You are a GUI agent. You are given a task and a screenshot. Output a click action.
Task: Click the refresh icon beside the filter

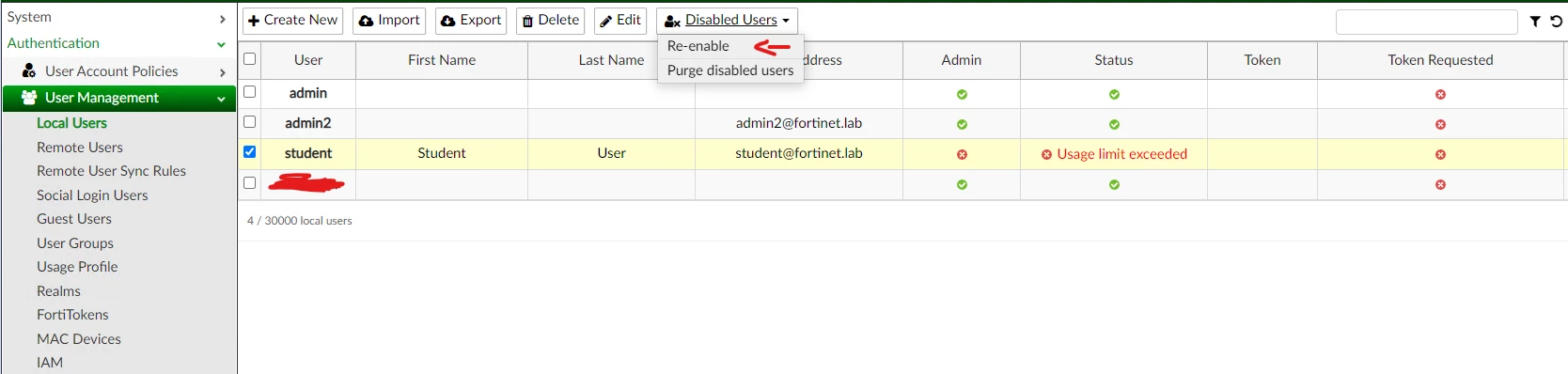click(1556, 22)
